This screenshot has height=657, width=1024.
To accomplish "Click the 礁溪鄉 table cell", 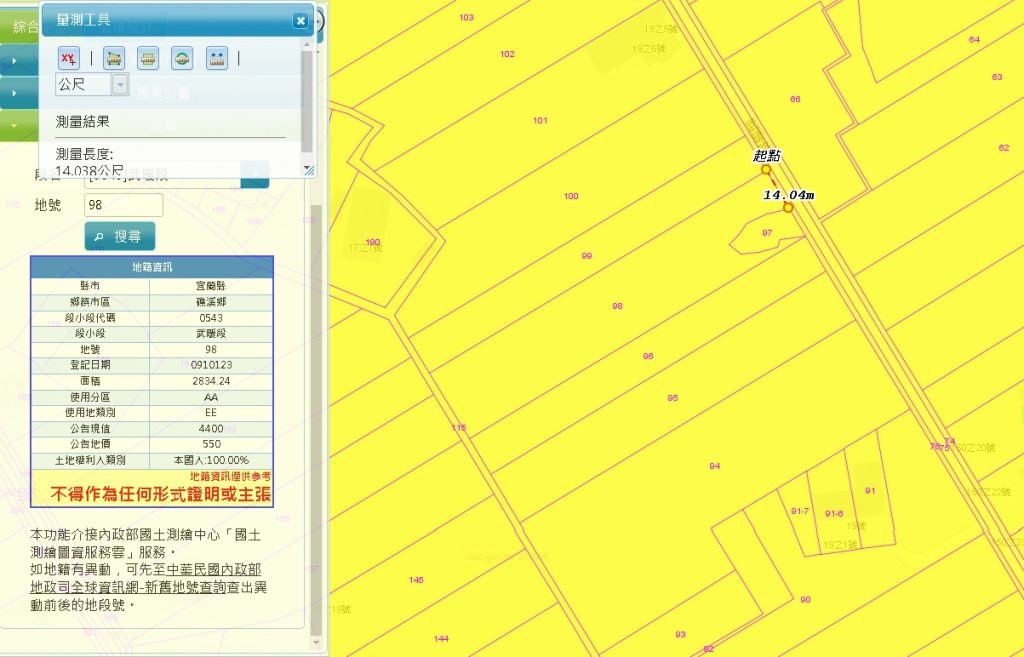I will pos(211,302).
